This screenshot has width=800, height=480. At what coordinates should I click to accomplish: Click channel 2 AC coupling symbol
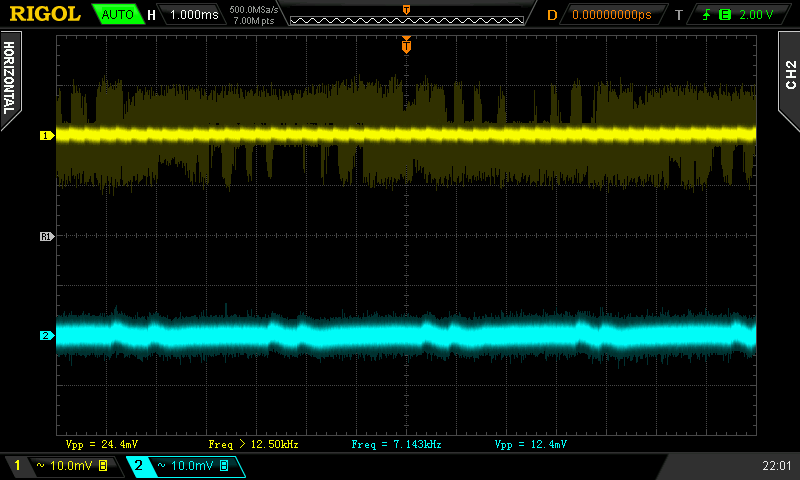point(162,465)
